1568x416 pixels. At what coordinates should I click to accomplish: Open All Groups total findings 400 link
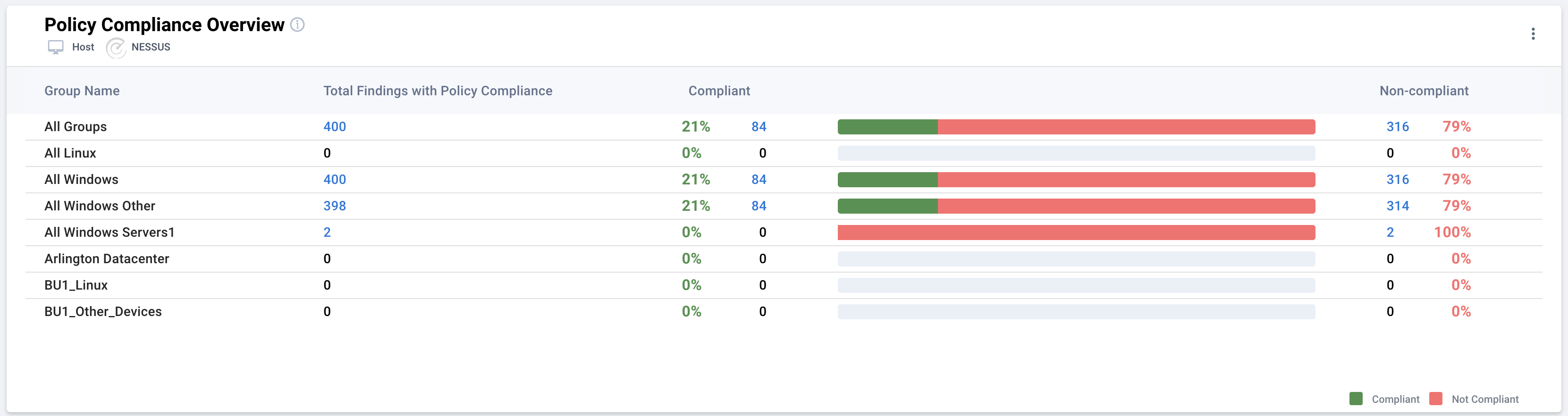click(334, 126)
